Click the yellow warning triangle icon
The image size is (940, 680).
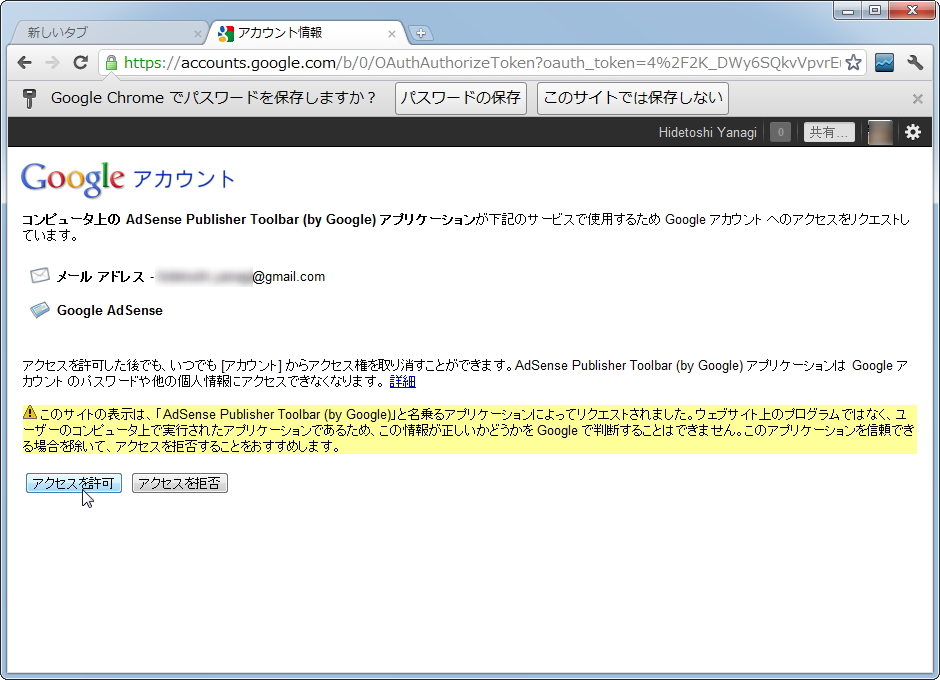pyautogui.click(x=30, y=413)
